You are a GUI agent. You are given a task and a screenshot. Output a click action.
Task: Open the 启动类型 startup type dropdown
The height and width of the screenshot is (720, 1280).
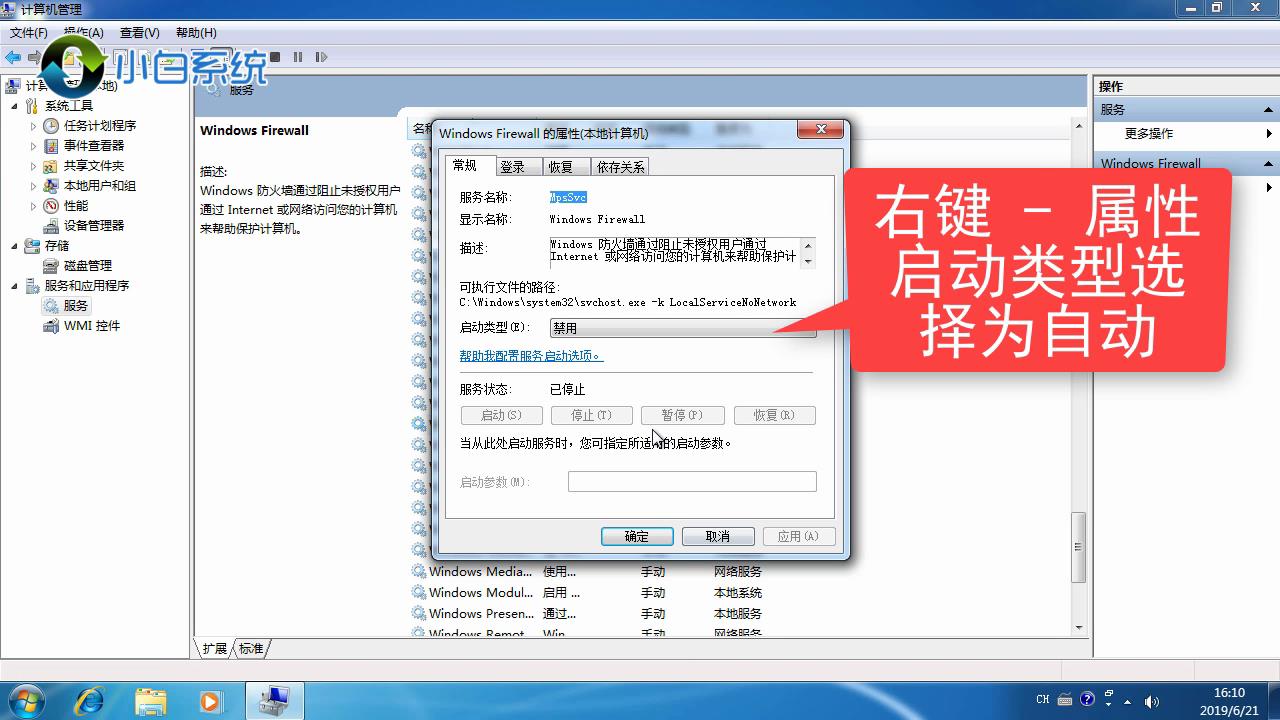click(683, 328)
